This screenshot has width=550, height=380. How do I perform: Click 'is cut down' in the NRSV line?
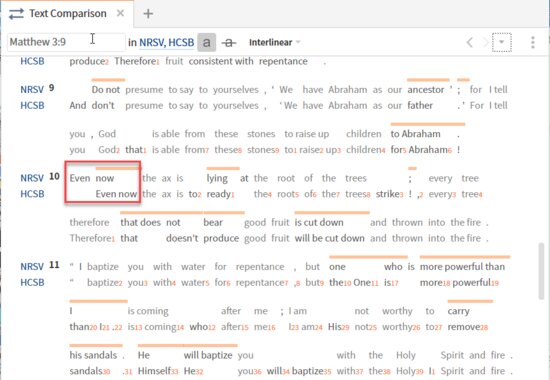click(x=319, y=222)
